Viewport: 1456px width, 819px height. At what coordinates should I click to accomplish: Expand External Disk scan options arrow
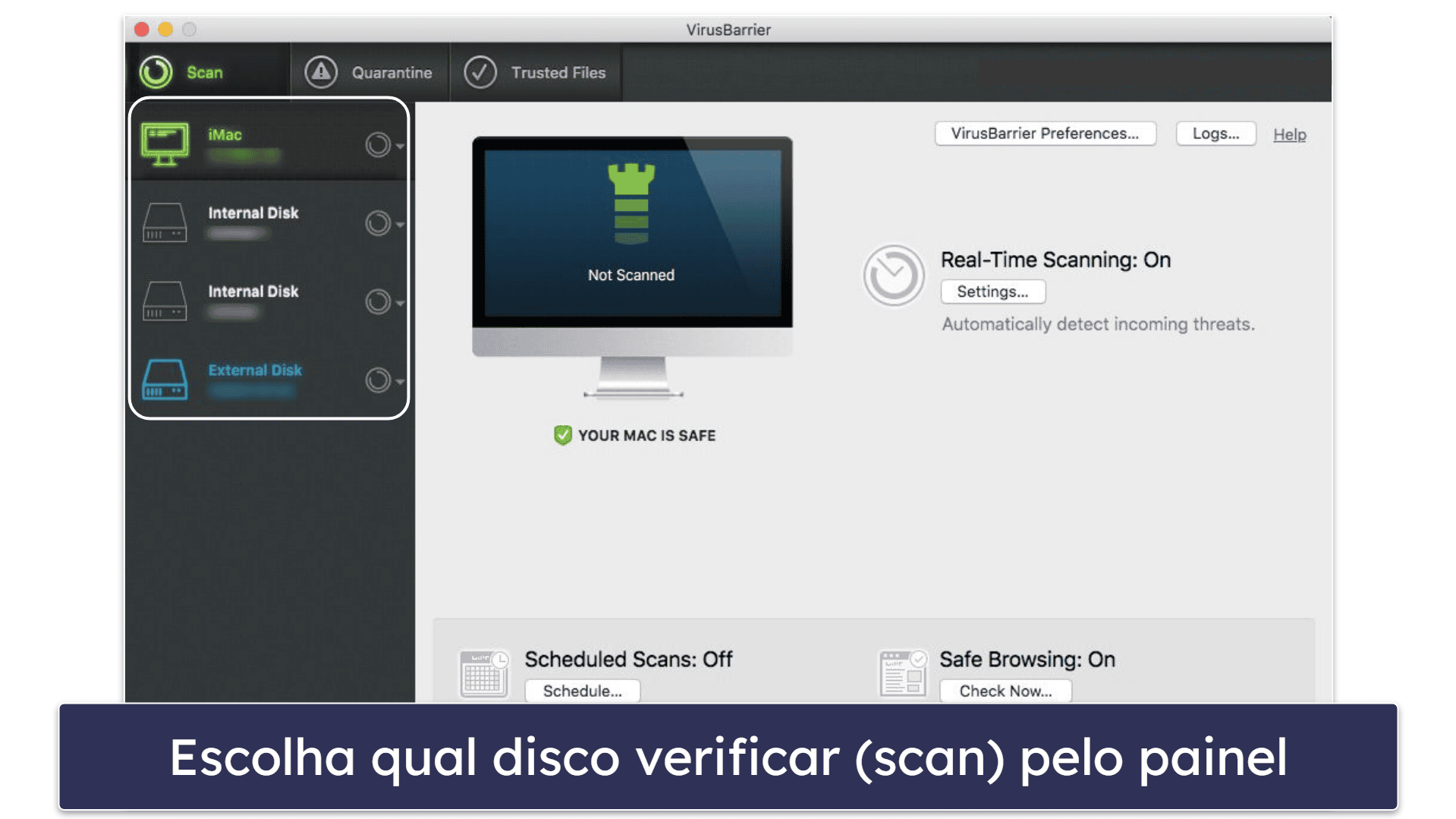click(400, 381)
